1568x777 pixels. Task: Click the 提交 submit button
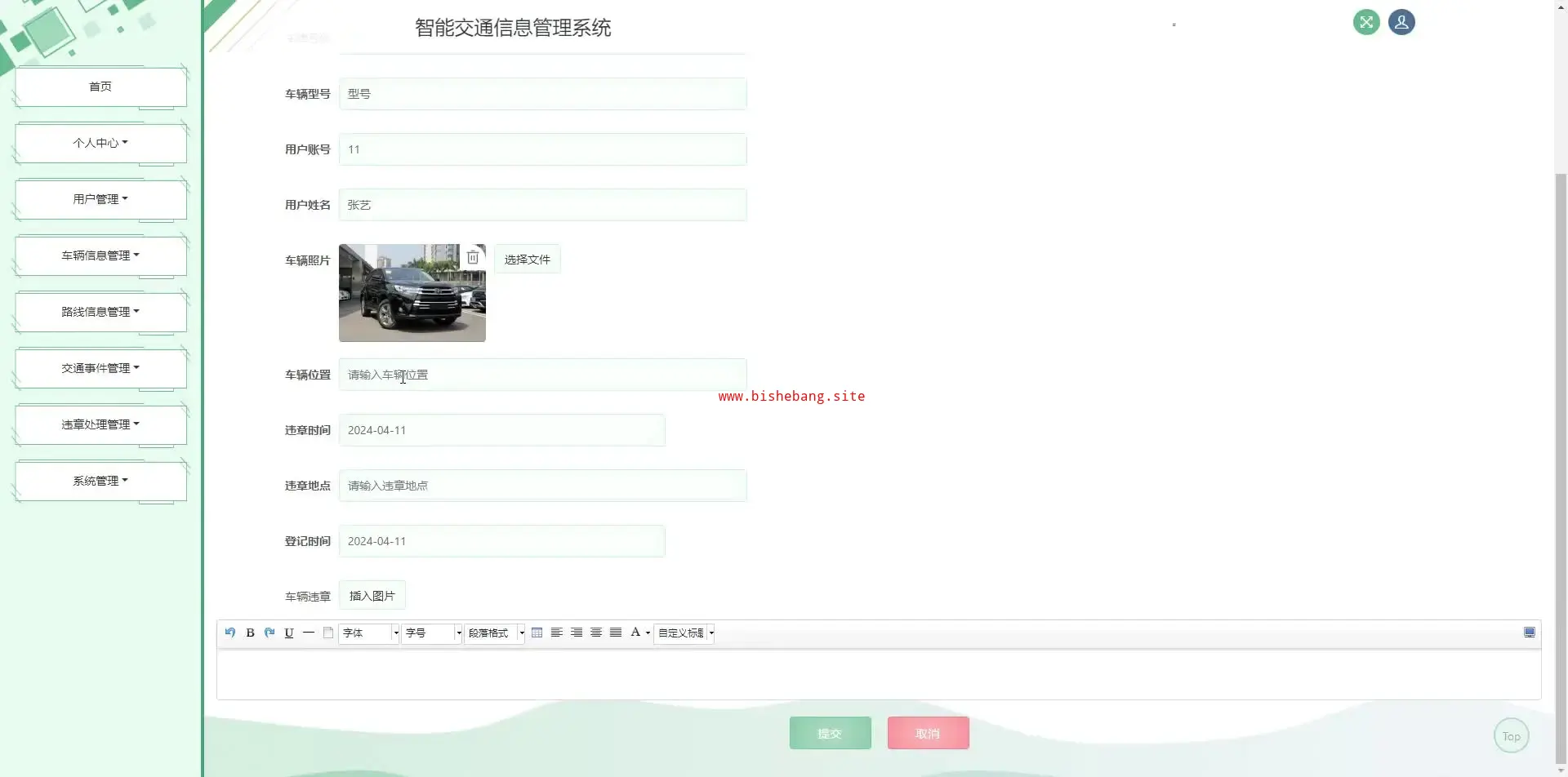point(830,734)
